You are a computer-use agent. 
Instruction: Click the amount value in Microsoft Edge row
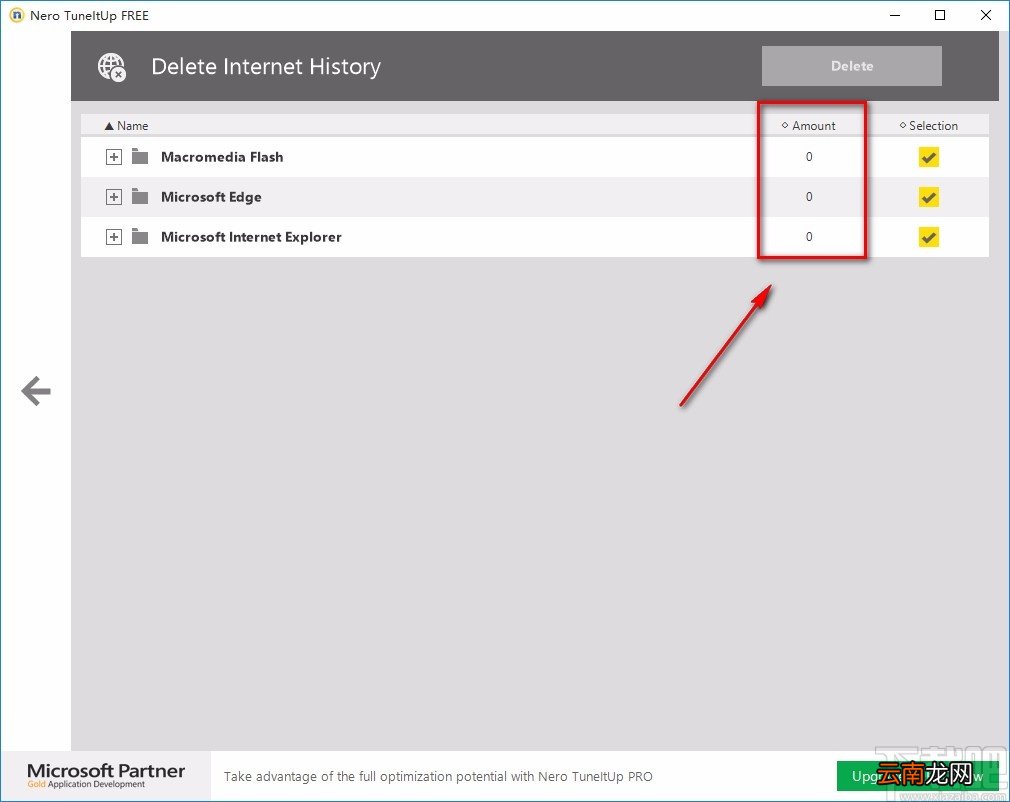pyautogui.click(x=809, y=196)
